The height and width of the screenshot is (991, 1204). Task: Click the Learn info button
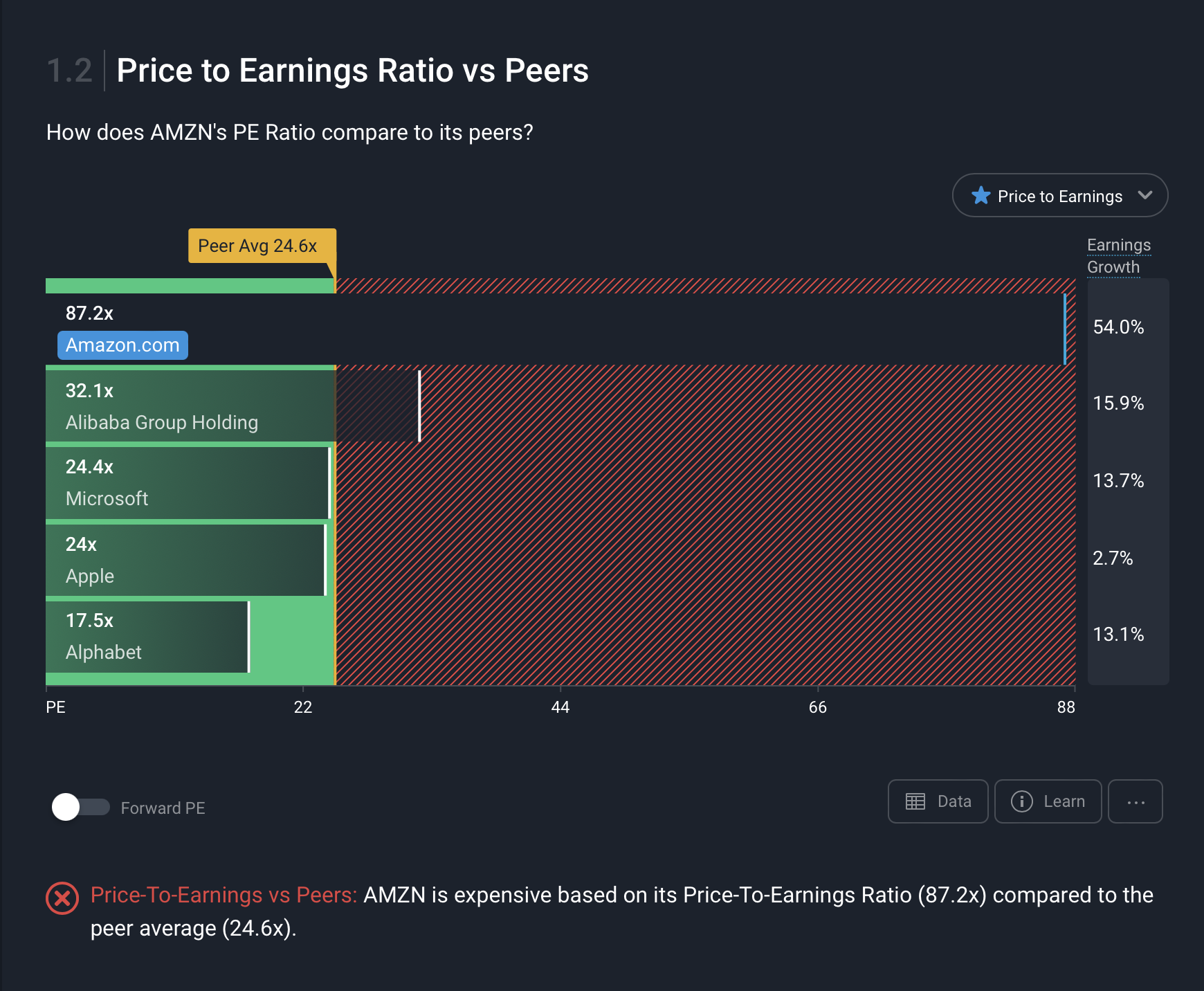point(1048,801)
